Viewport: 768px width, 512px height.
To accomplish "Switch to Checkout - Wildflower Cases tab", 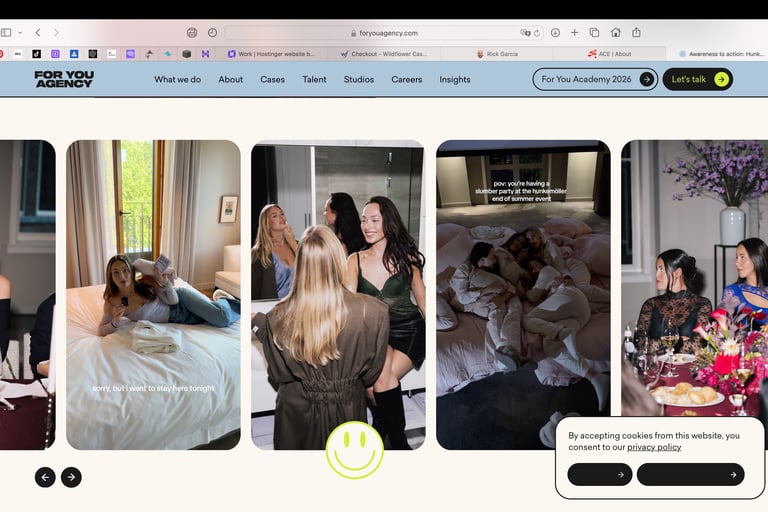I will pyautogui.click(x=384, y=54).
